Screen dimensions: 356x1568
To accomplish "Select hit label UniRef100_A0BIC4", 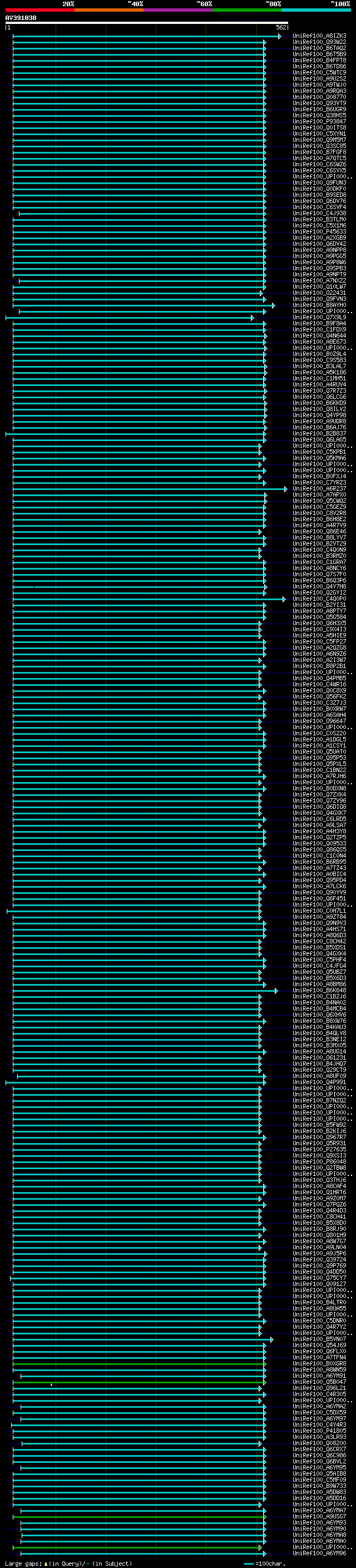I will coord(319,874).
